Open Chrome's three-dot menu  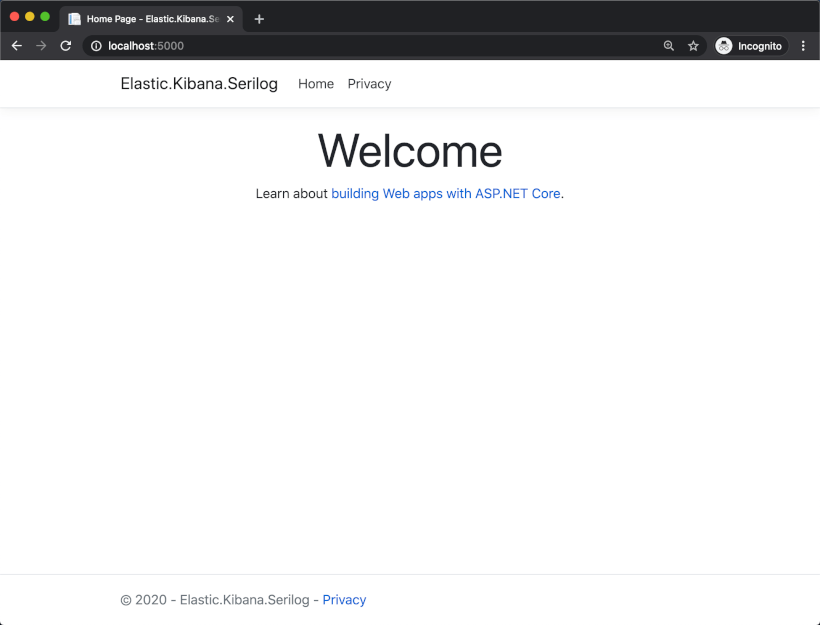click(x=803, y=46)
